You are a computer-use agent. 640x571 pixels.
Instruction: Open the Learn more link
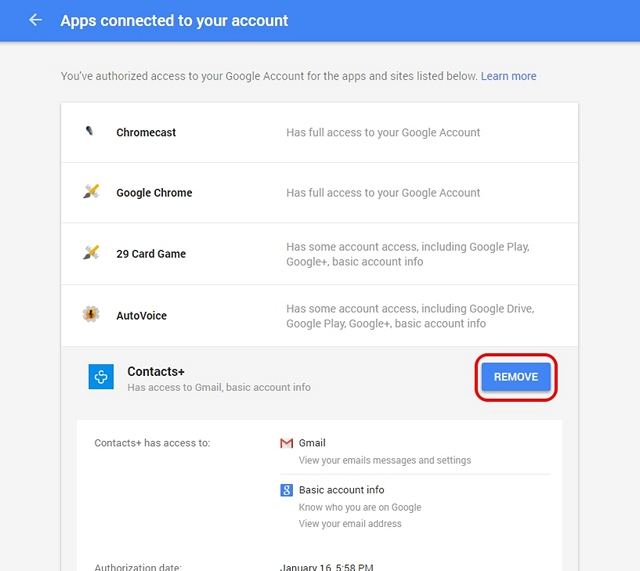pos(509,76)
